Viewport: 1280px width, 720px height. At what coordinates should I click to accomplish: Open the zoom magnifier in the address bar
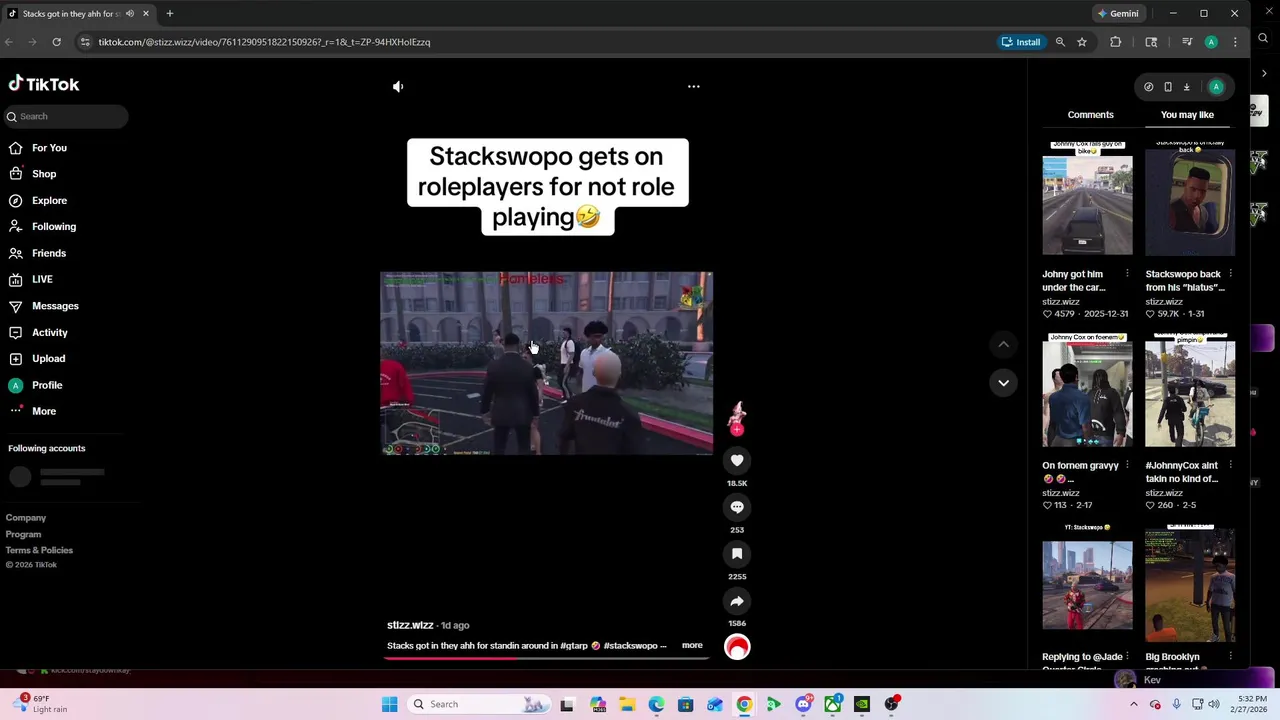[1060, 42]
